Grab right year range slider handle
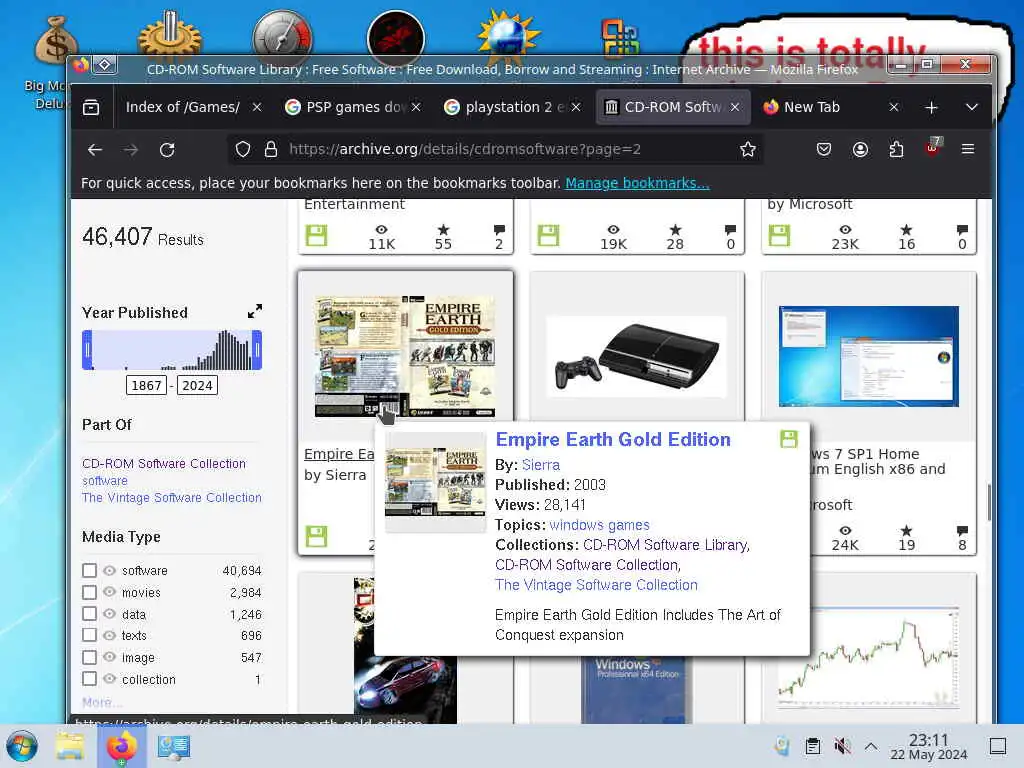The height and width of the screenshot is (768, 1024). click(257, 350)
